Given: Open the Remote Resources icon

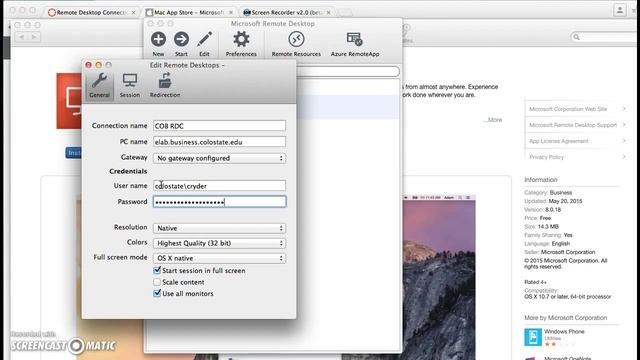Looking at the screenshot, I should (x=296, y=40).
